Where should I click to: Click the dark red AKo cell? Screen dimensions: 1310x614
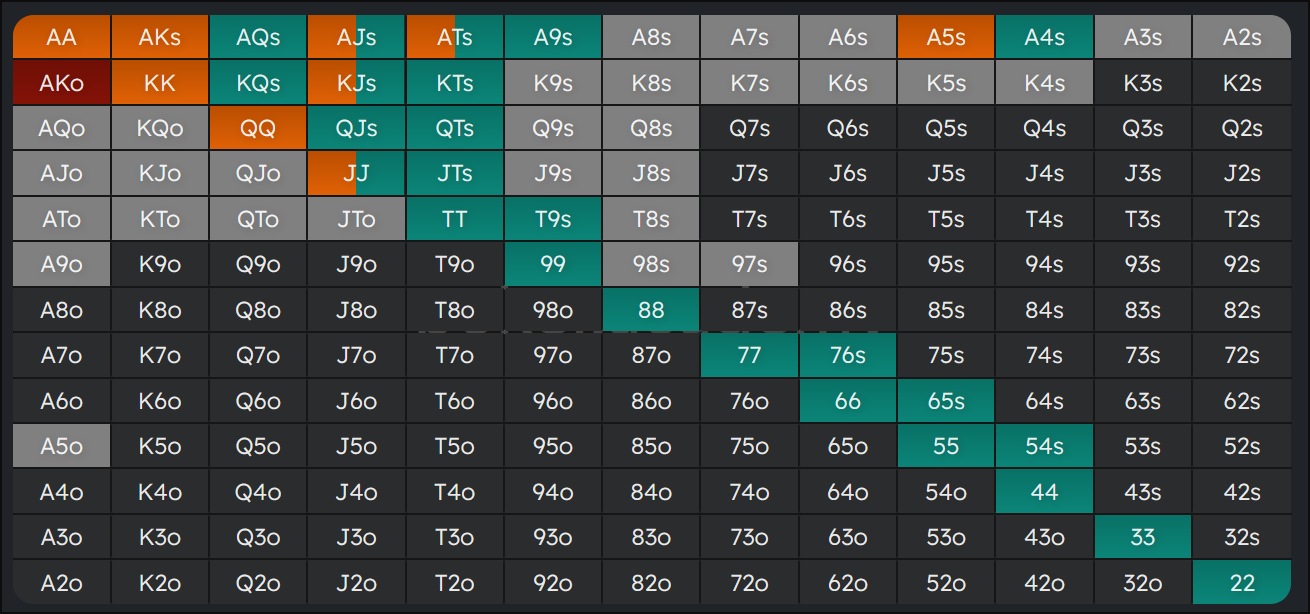pyautogui.click(x=61, y=83)
